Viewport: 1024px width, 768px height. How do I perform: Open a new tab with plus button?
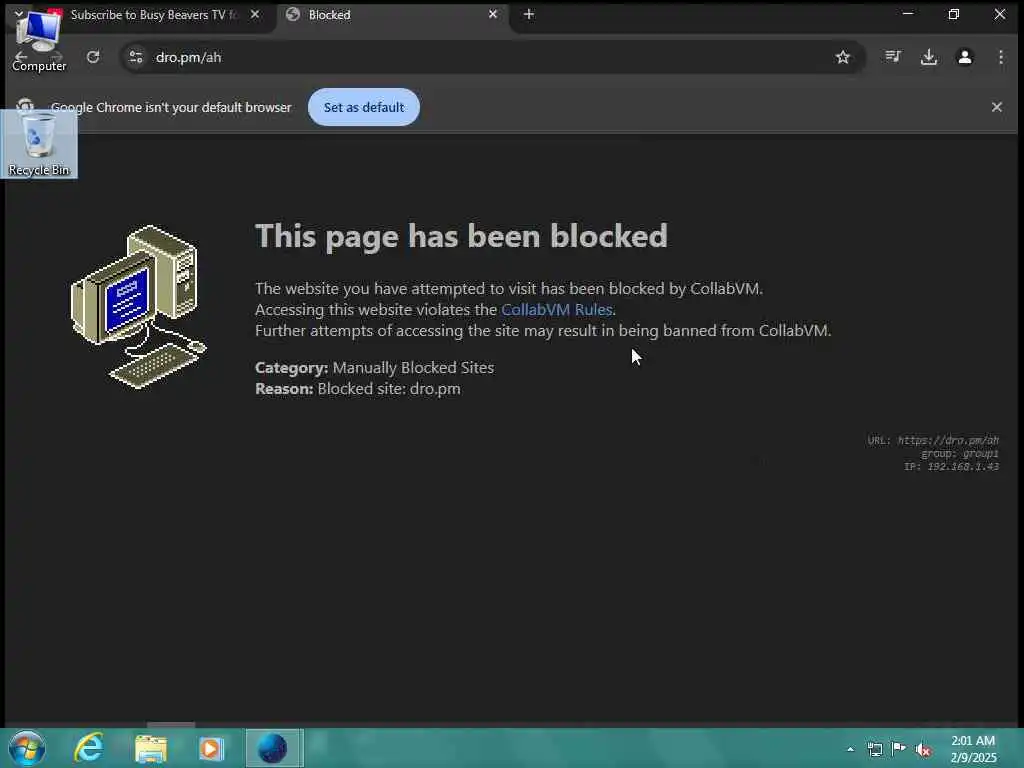529,14
